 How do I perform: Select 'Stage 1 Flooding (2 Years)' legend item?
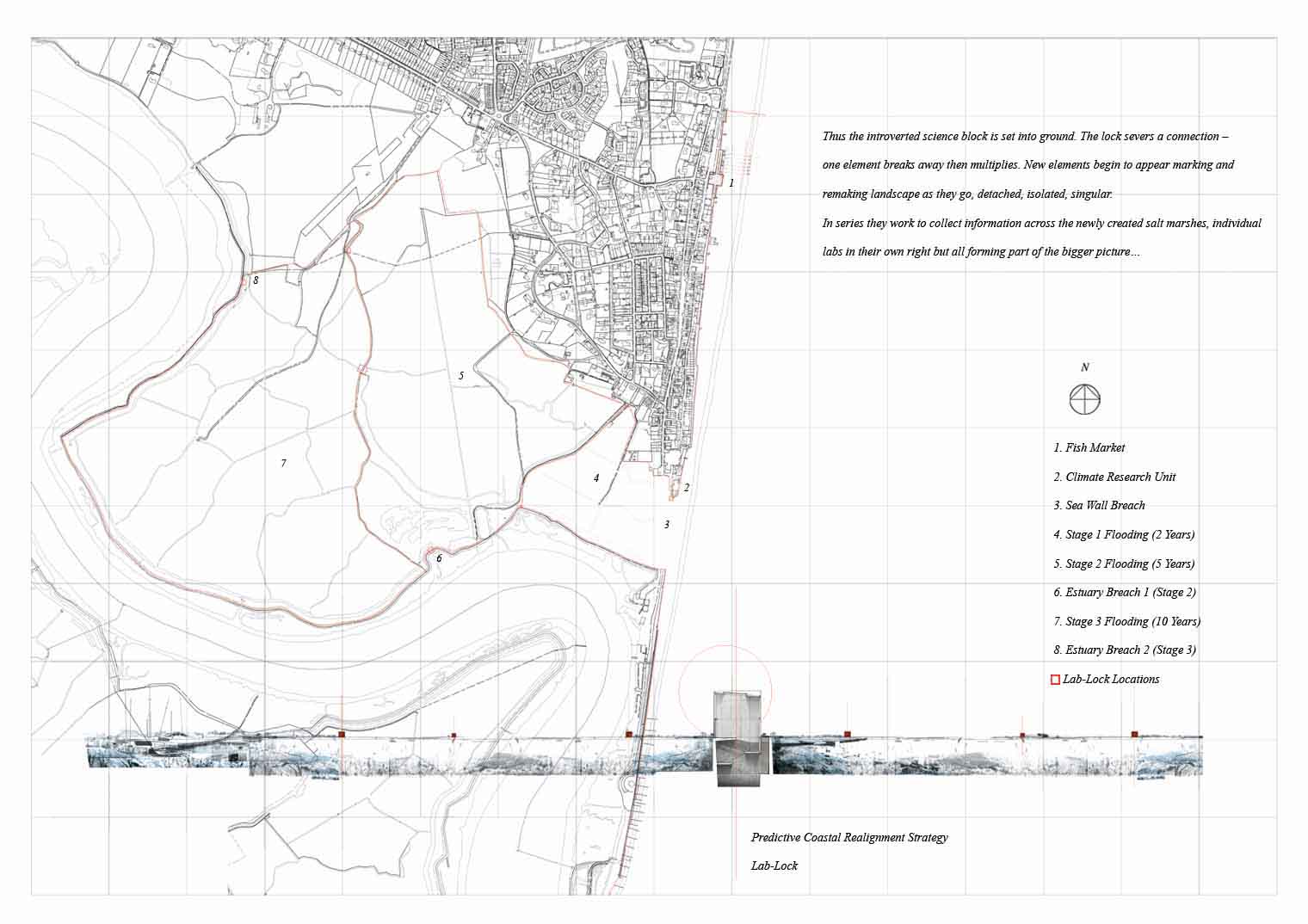click(x=1124, y=535)
